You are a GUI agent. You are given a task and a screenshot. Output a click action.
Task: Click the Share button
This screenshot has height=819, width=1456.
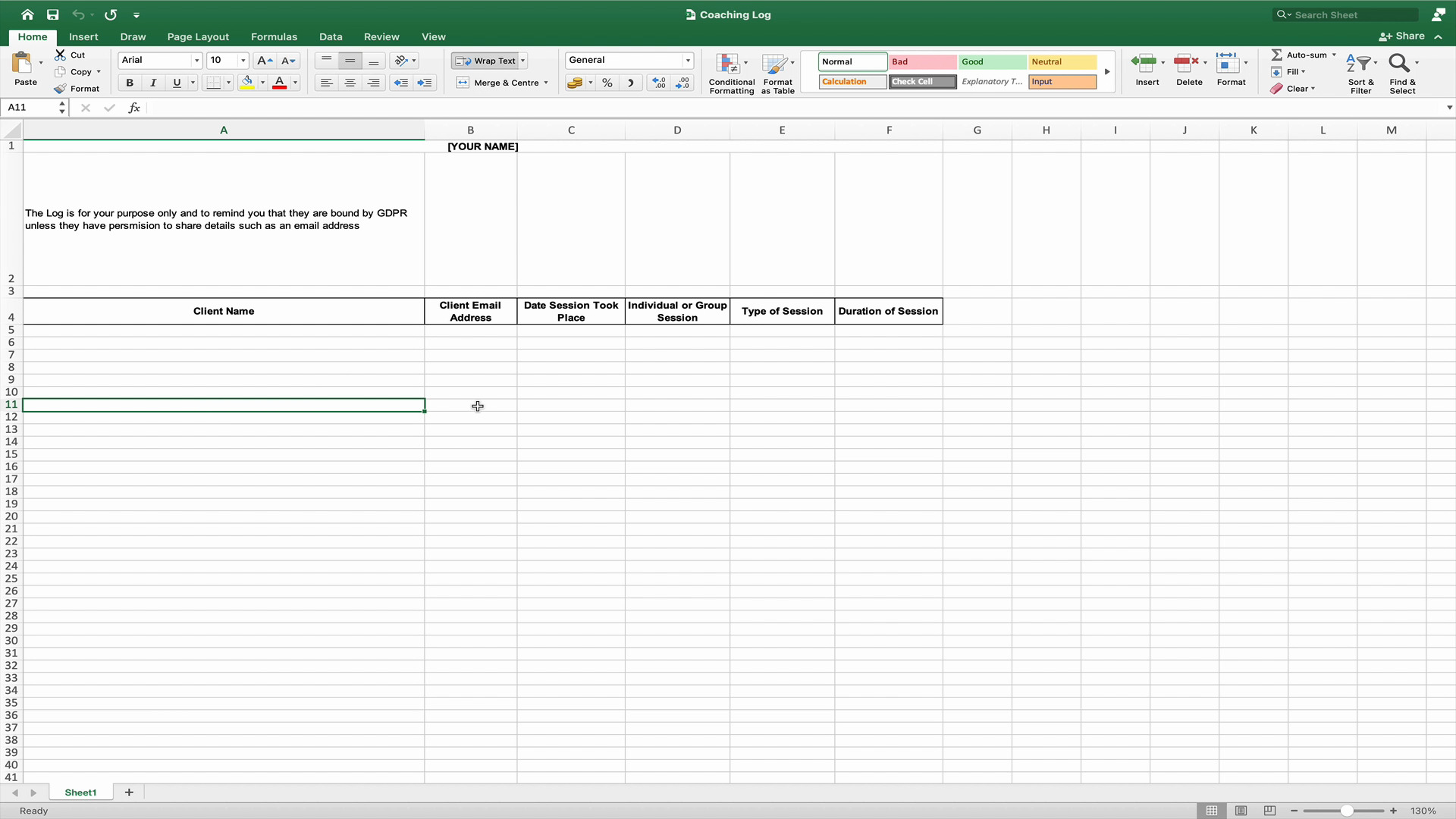point(1401,36)
